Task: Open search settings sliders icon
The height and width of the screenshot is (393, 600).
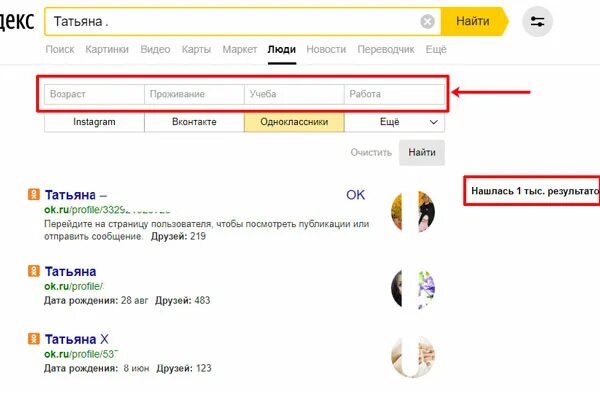Action: 537,21
